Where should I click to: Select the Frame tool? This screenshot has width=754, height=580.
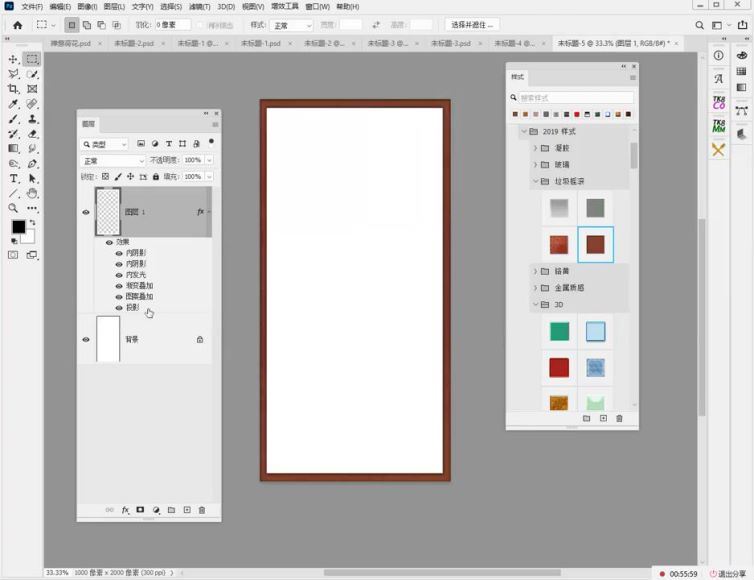tap(32, 89)
